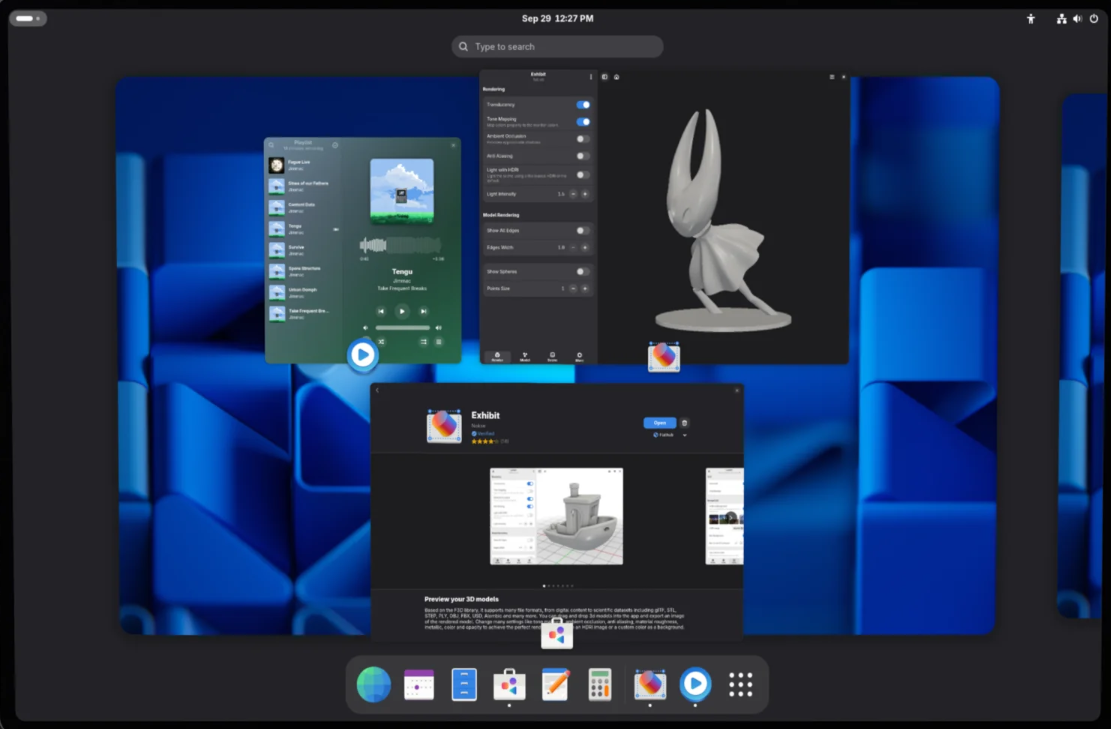This screenshot has width=1111, height=729.
Task: Uninstall Exhibit with trash icon
Action: (x=684, y=423)
